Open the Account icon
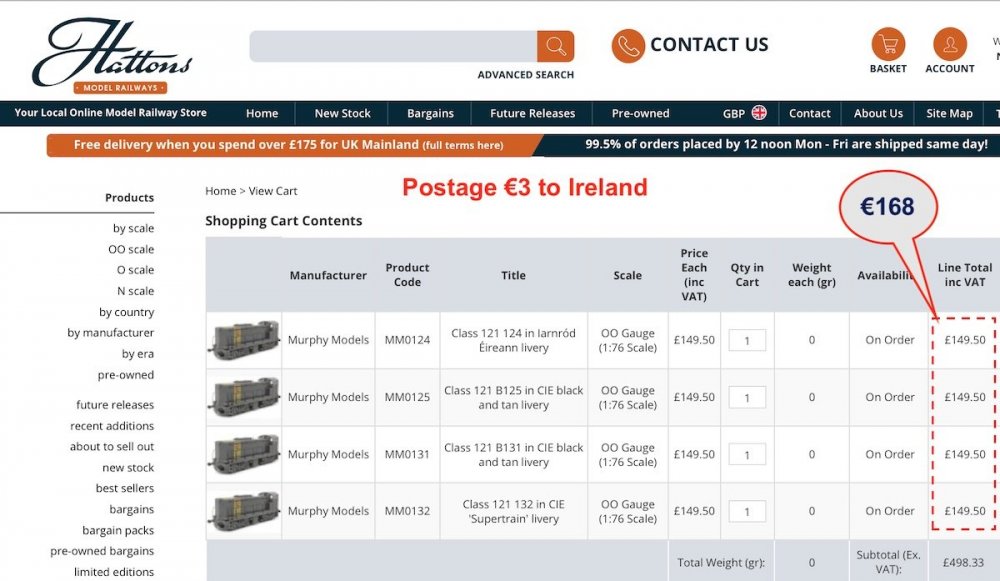Image resolution: width=1000 pixels, height=581 pixels. coord(949,45)
